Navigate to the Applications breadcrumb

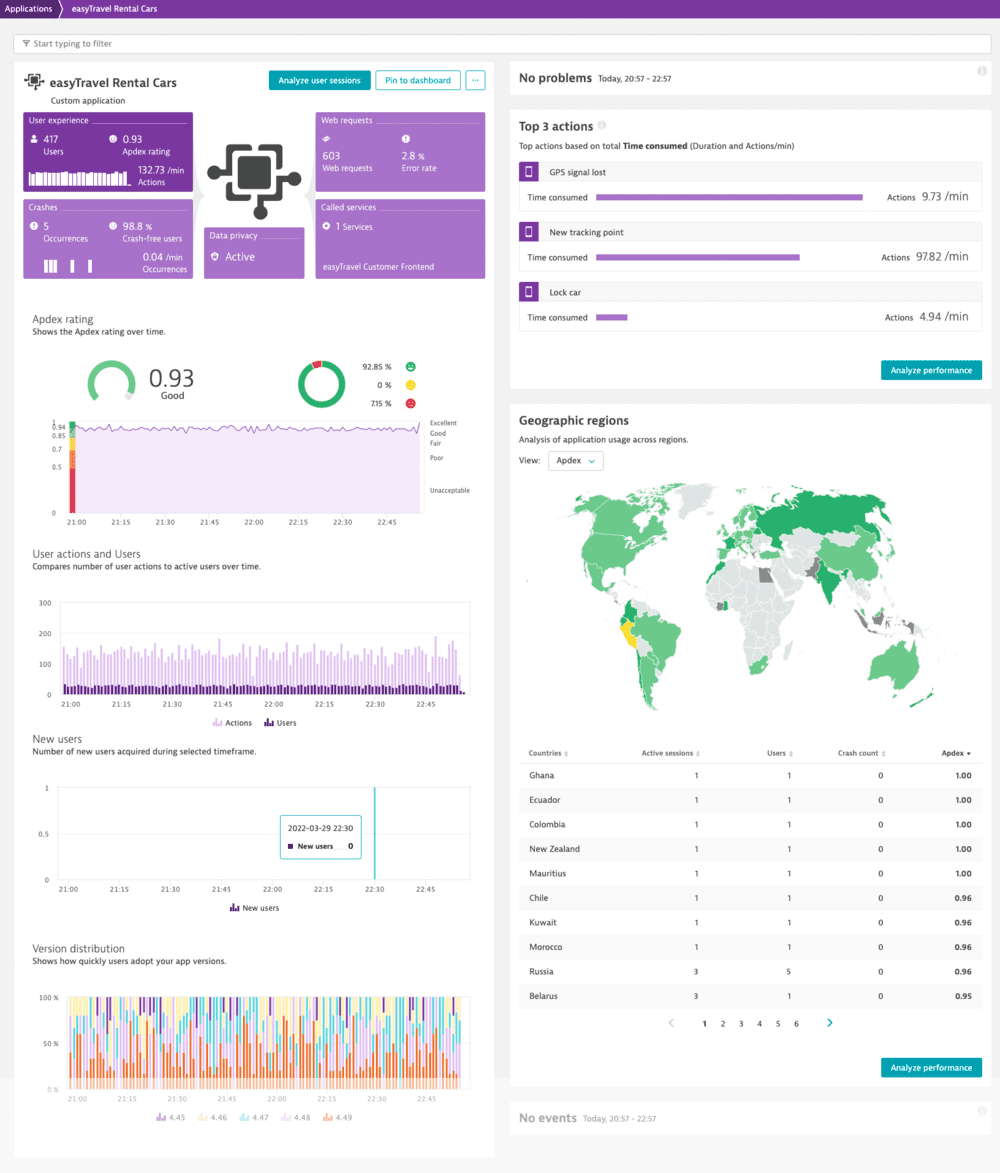pos(27,8)
